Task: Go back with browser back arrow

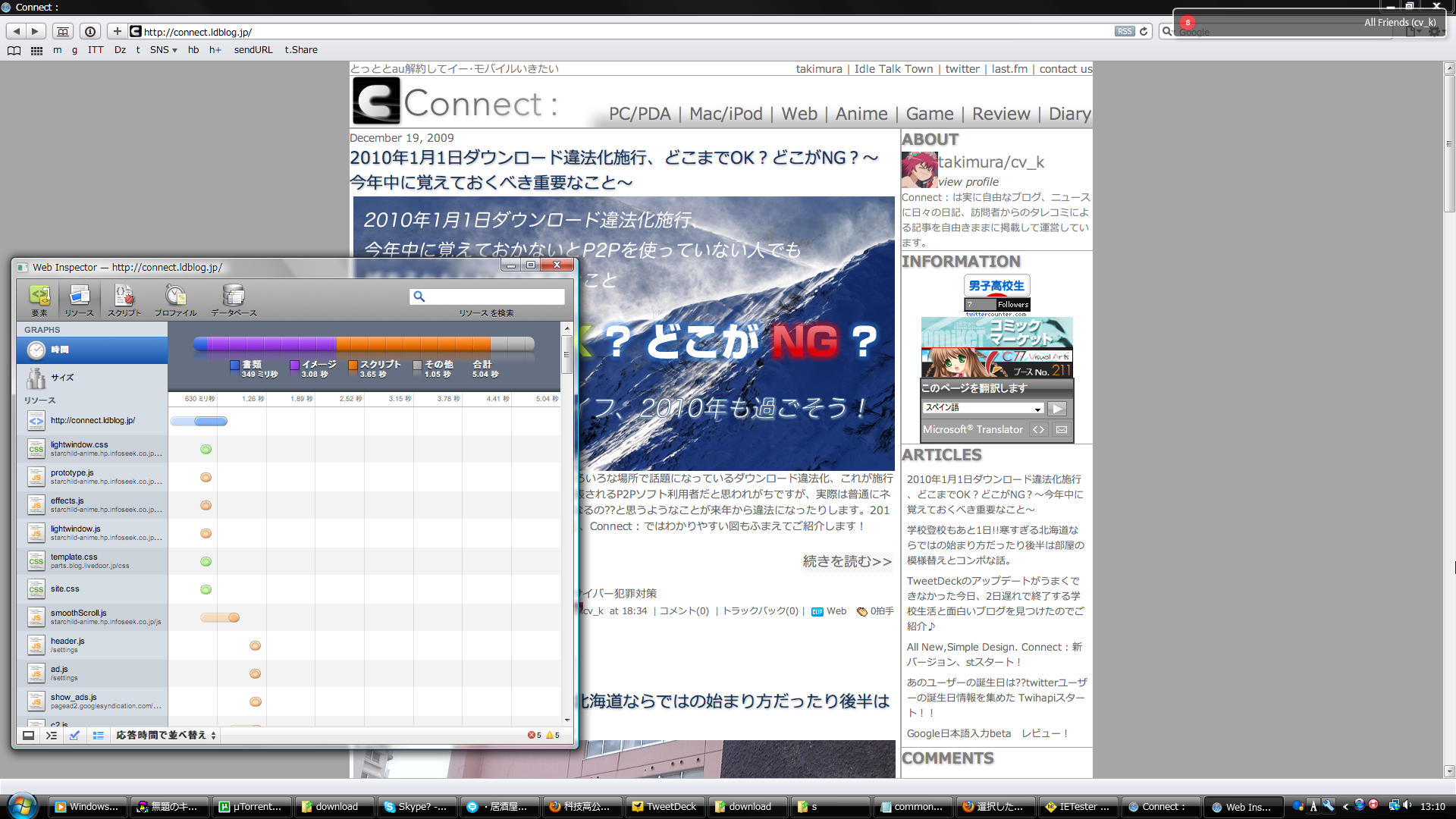Action: (x=16, y=31)
